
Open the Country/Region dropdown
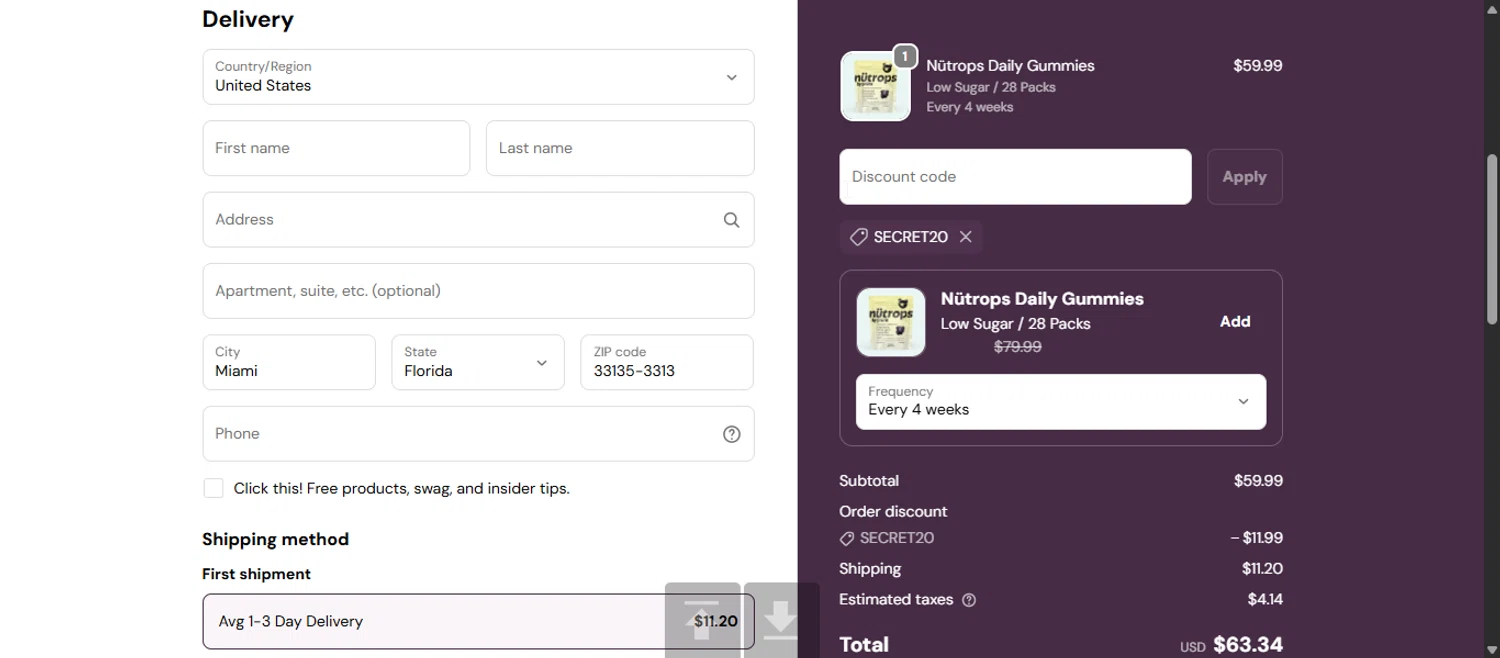click(478, 77)
